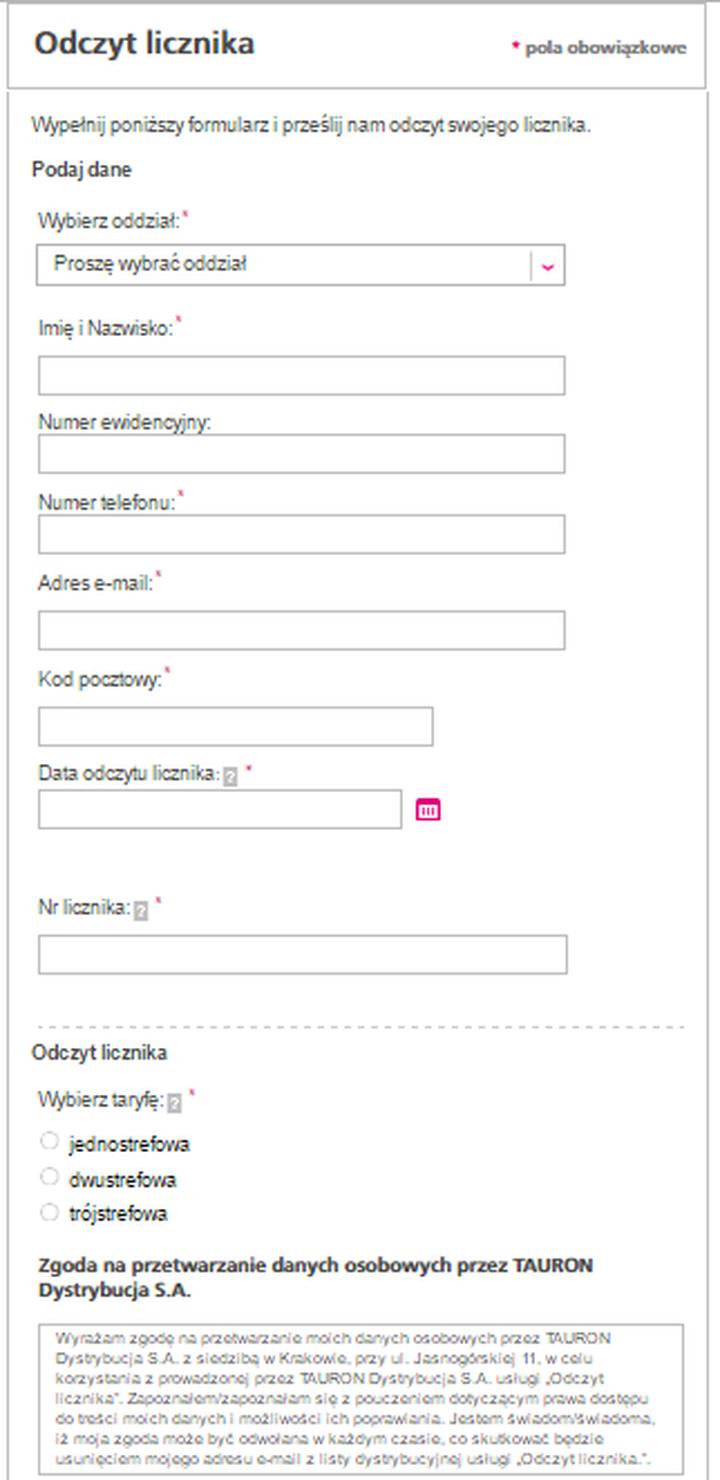This screenshot has height=1480, width=720.
Task: Expand the oddział dropdown arrow
Action: point(547,266)
